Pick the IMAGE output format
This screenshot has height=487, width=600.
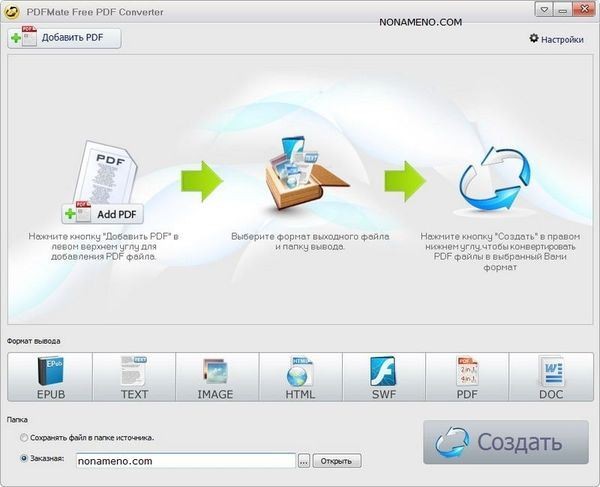[216, 377]
